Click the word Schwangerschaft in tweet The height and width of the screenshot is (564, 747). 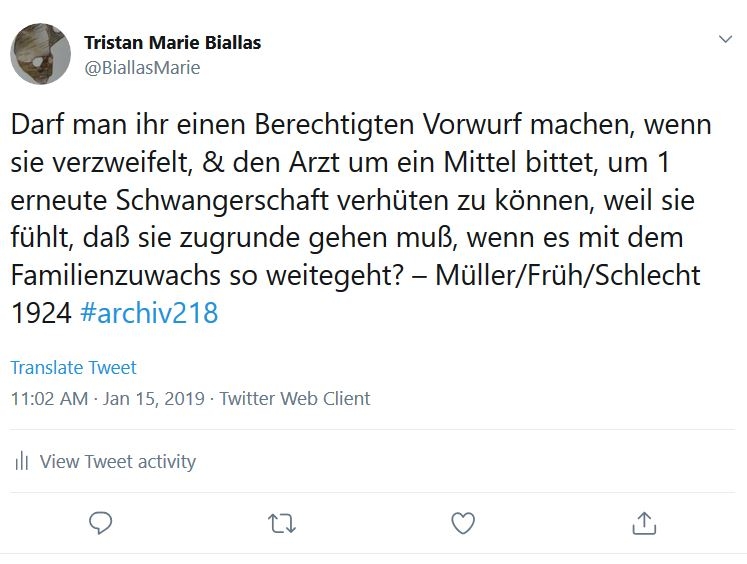click(x=222, y=200)
